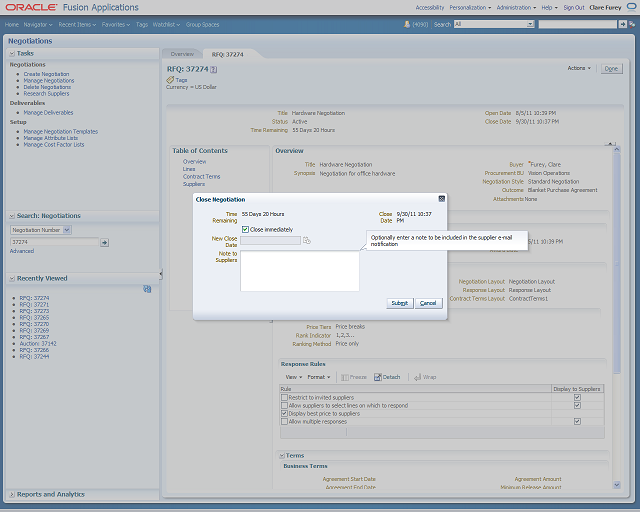Viewport: 640px width, 512px height.
Task: Check Allow multiple responses rule
Action: pos(284,421)
